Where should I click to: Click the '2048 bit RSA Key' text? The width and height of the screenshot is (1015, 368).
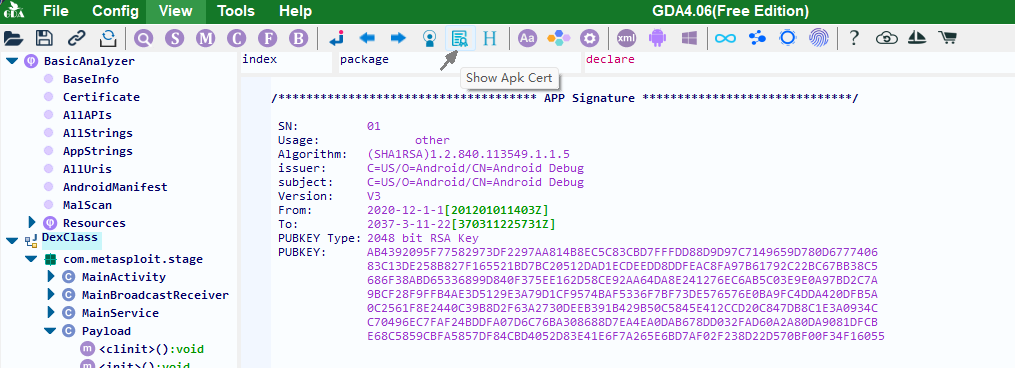tap(422, 238)
